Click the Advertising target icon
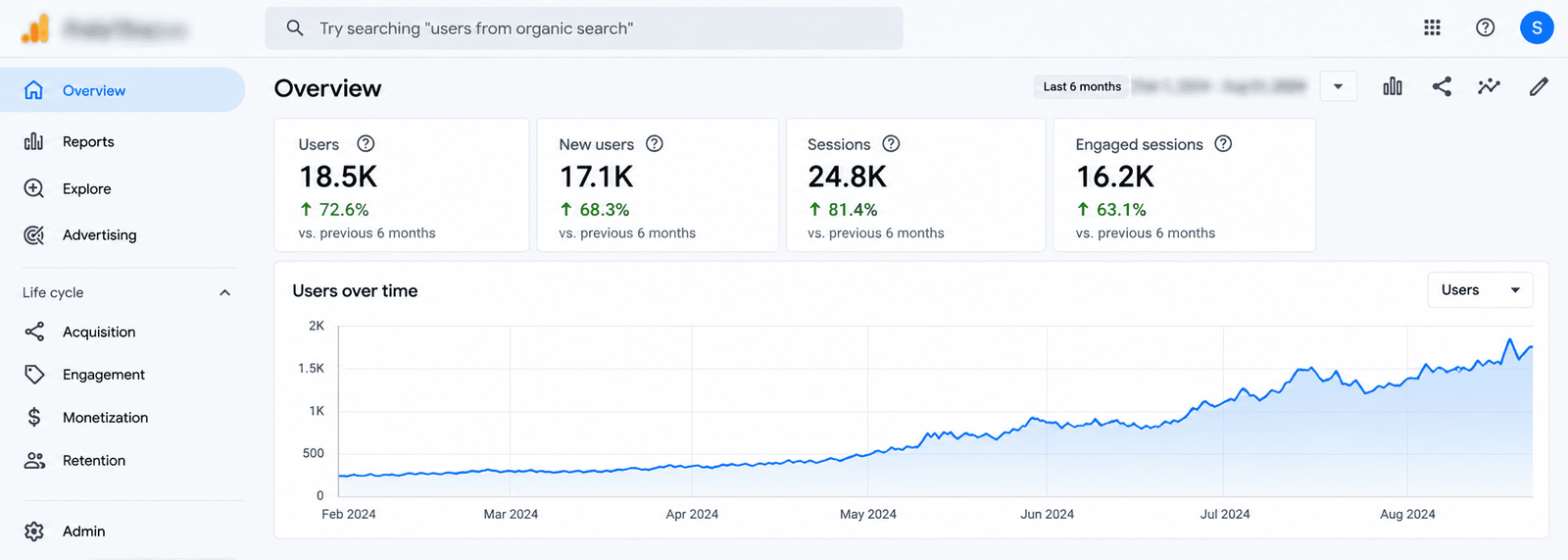 click(33, 234)
